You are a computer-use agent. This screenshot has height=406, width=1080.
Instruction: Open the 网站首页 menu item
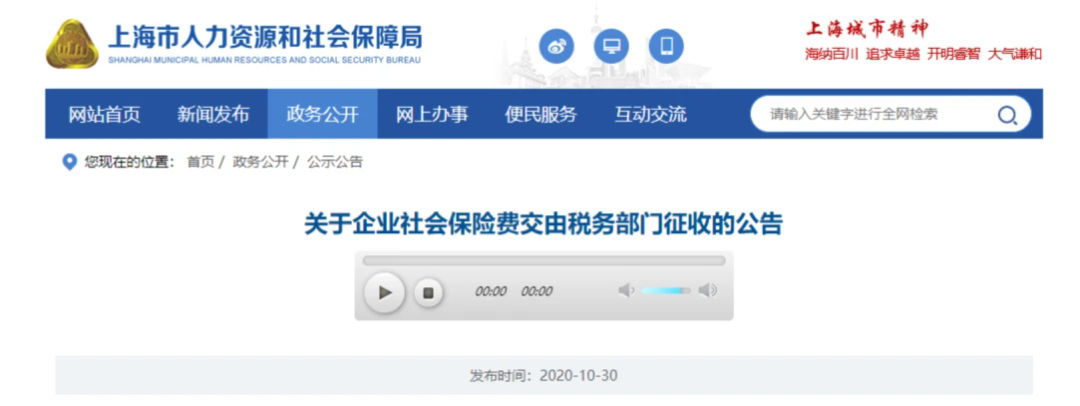tap(104, 114)
